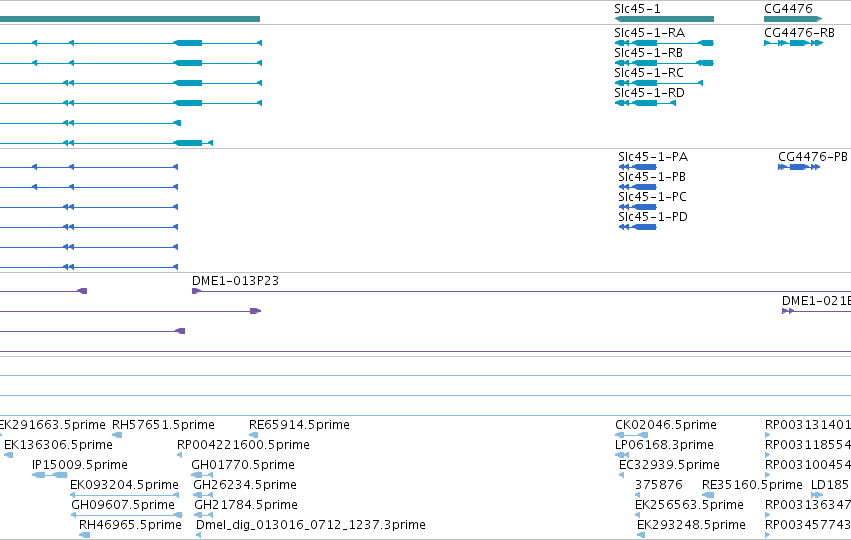Viewport: 851px width, 540px height.
Task: Click the RE35160.5prime EST glyph
Action: [708, 495]
